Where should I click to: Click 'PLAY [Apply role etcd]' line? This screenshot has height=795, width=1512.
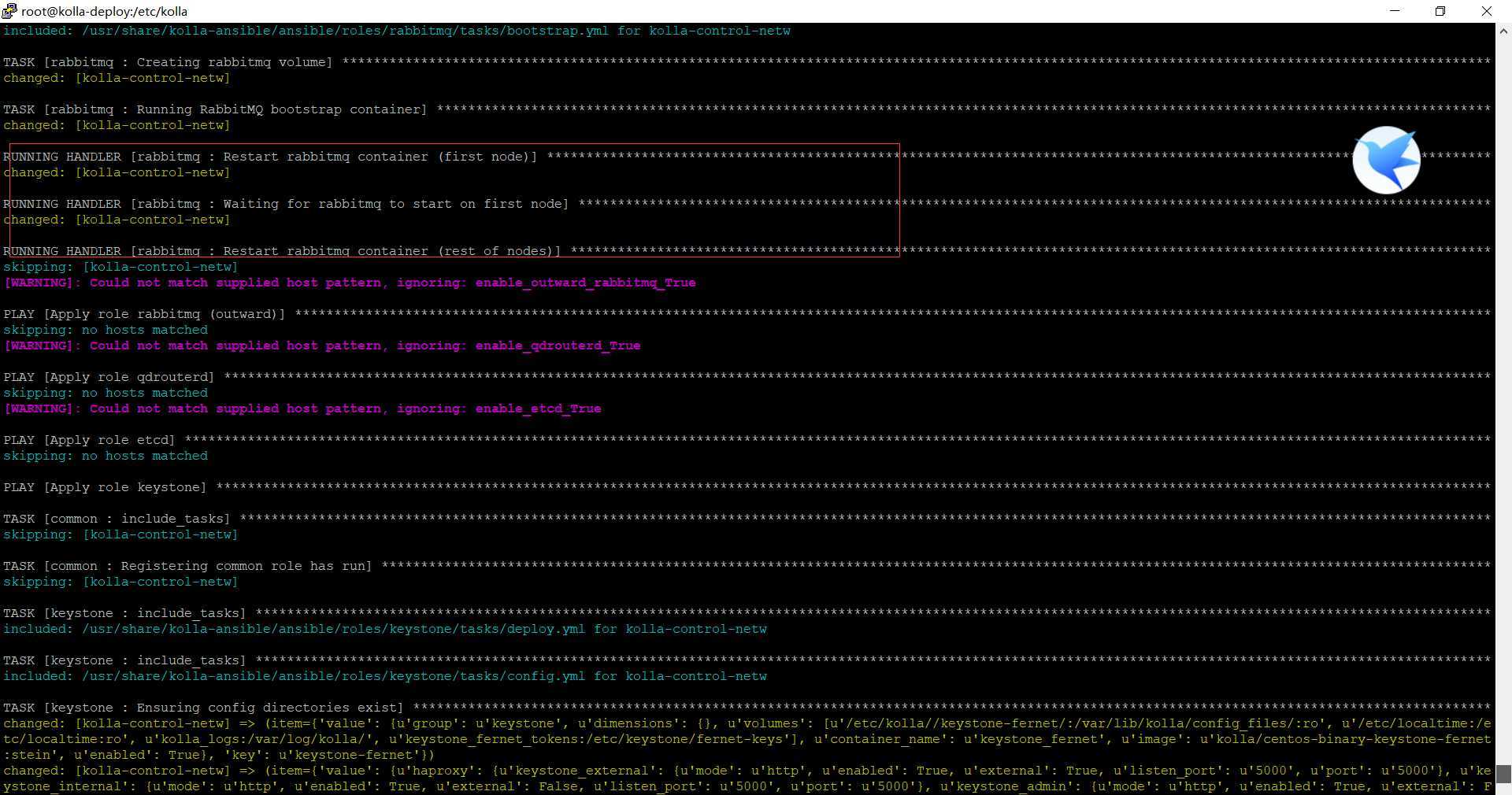coord(747,440)
